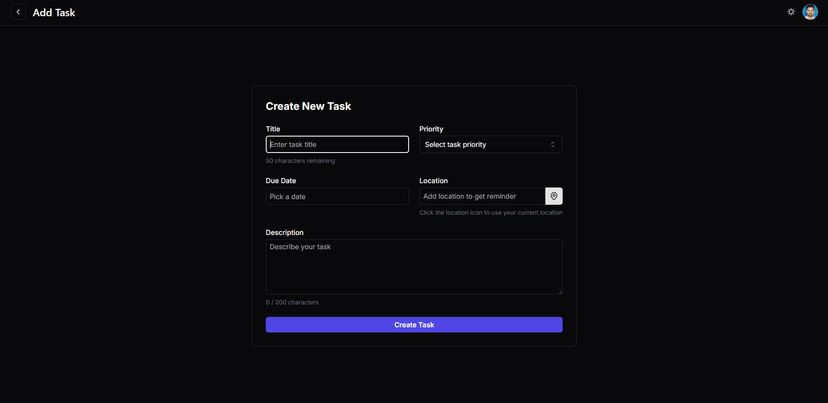Toggle light theme with the sun icon

(791, 12)
